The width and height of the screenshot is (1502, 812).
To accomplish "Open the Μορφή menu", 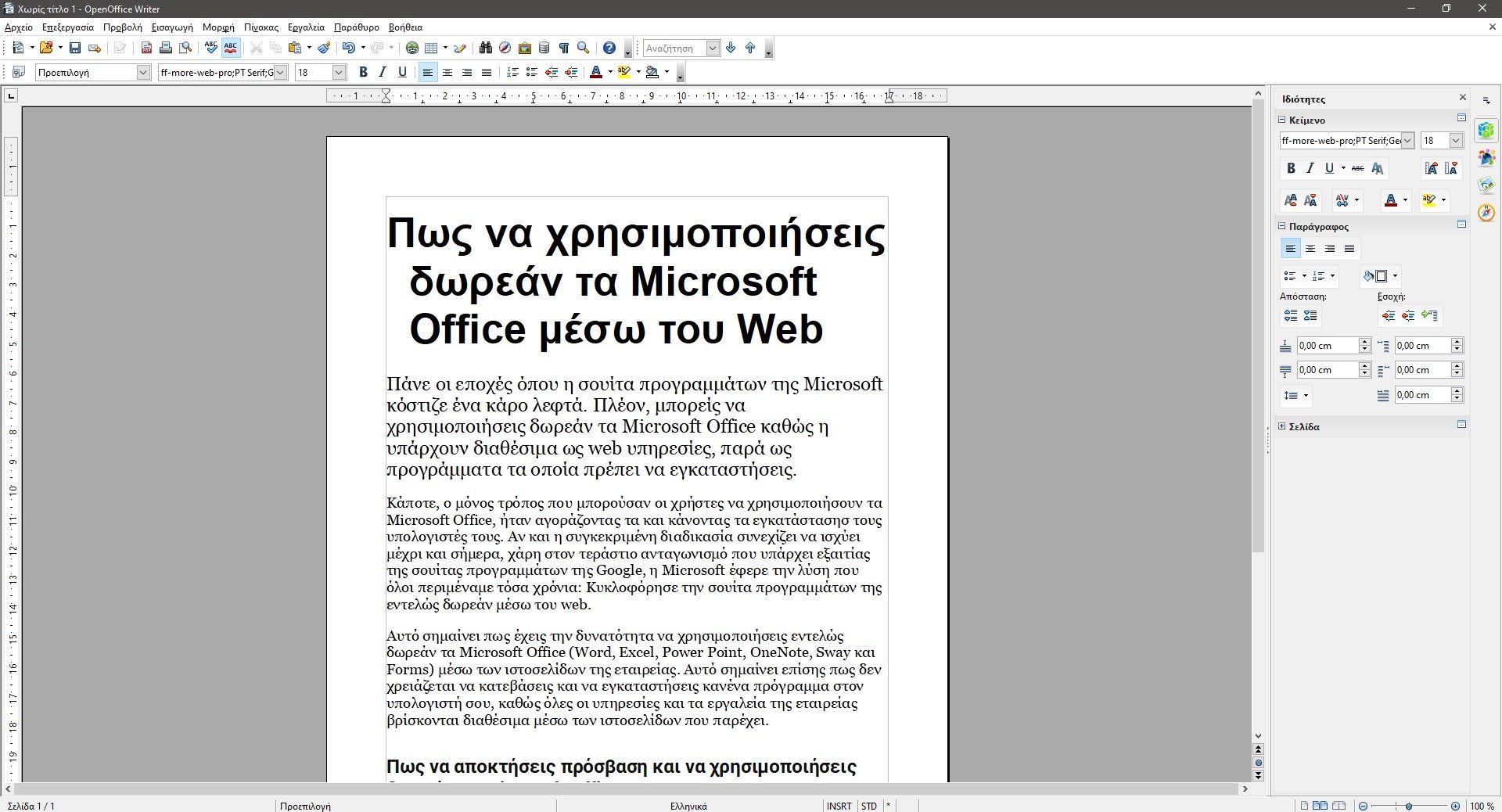I will click(218, 27).
